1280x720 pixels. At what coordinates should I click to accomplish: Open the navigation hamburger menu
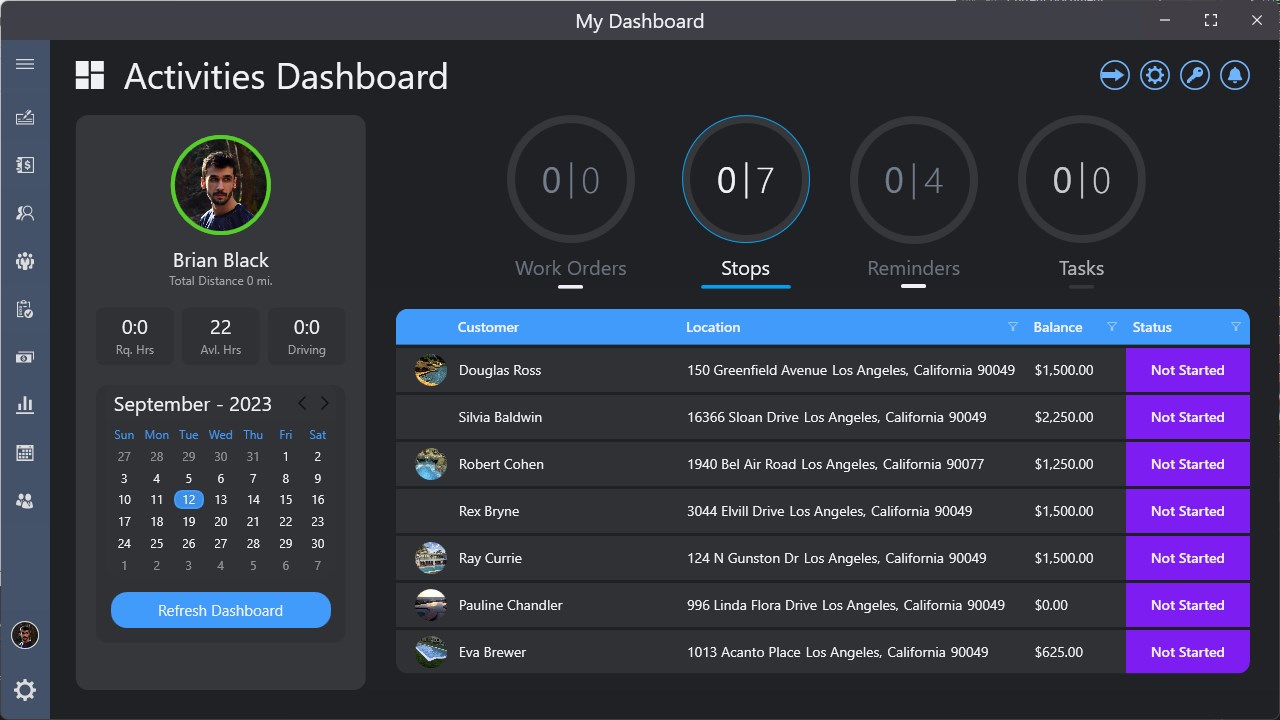(x=25, y=63)
